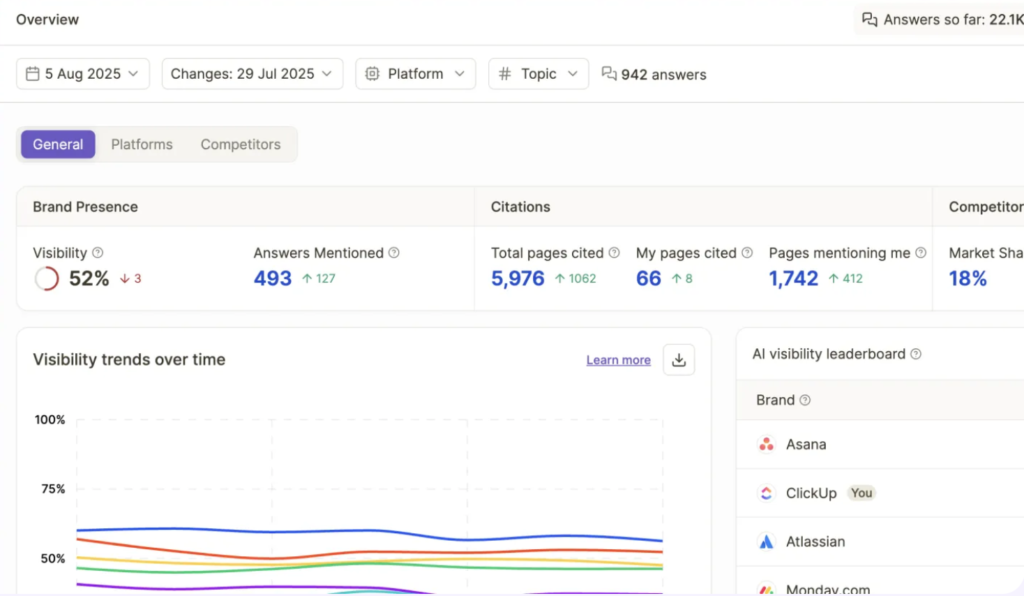The image size is (1024, 596).
Task: Switch to the Competitors tab
Action: [x=240, y=144]
